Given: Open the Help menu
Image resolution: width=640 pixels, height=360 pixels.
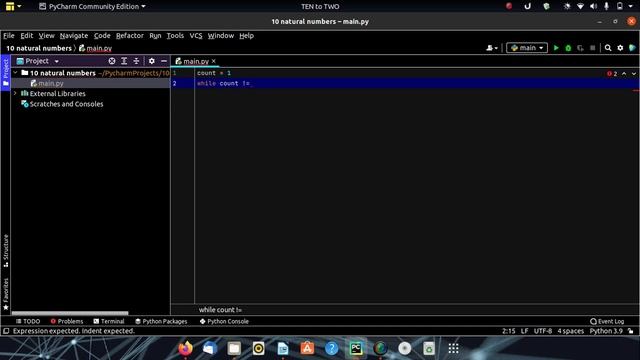Looking at the screenshot, I should pos(247,36).
